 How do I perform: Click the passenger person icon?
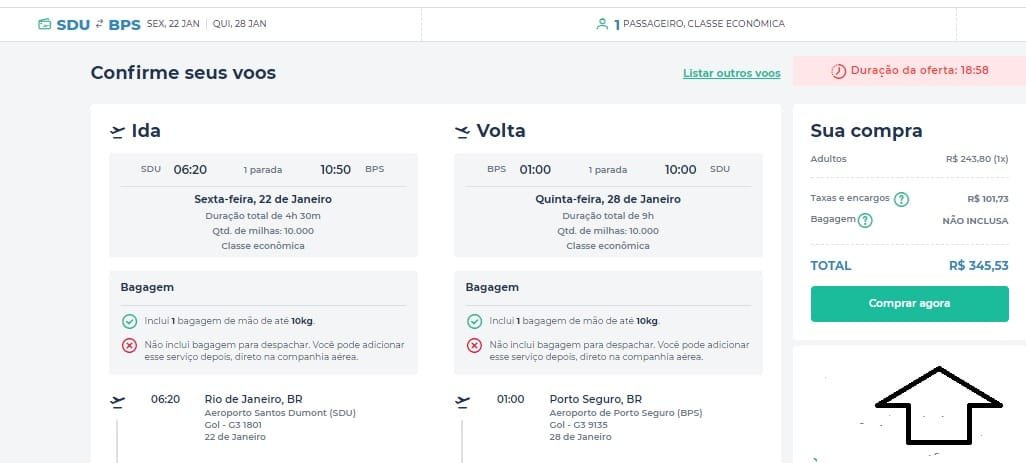tap(602, 24)
